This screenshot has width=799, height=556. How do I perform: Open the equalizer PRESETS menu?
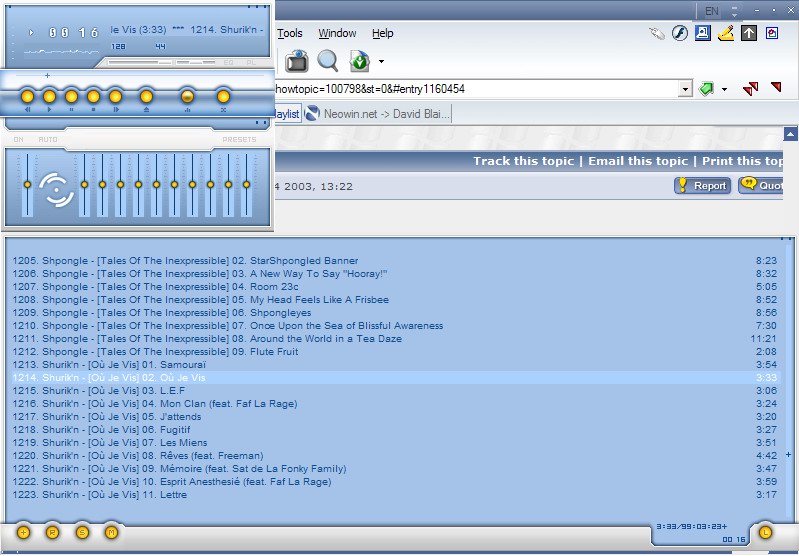click(x=239, y=140)
